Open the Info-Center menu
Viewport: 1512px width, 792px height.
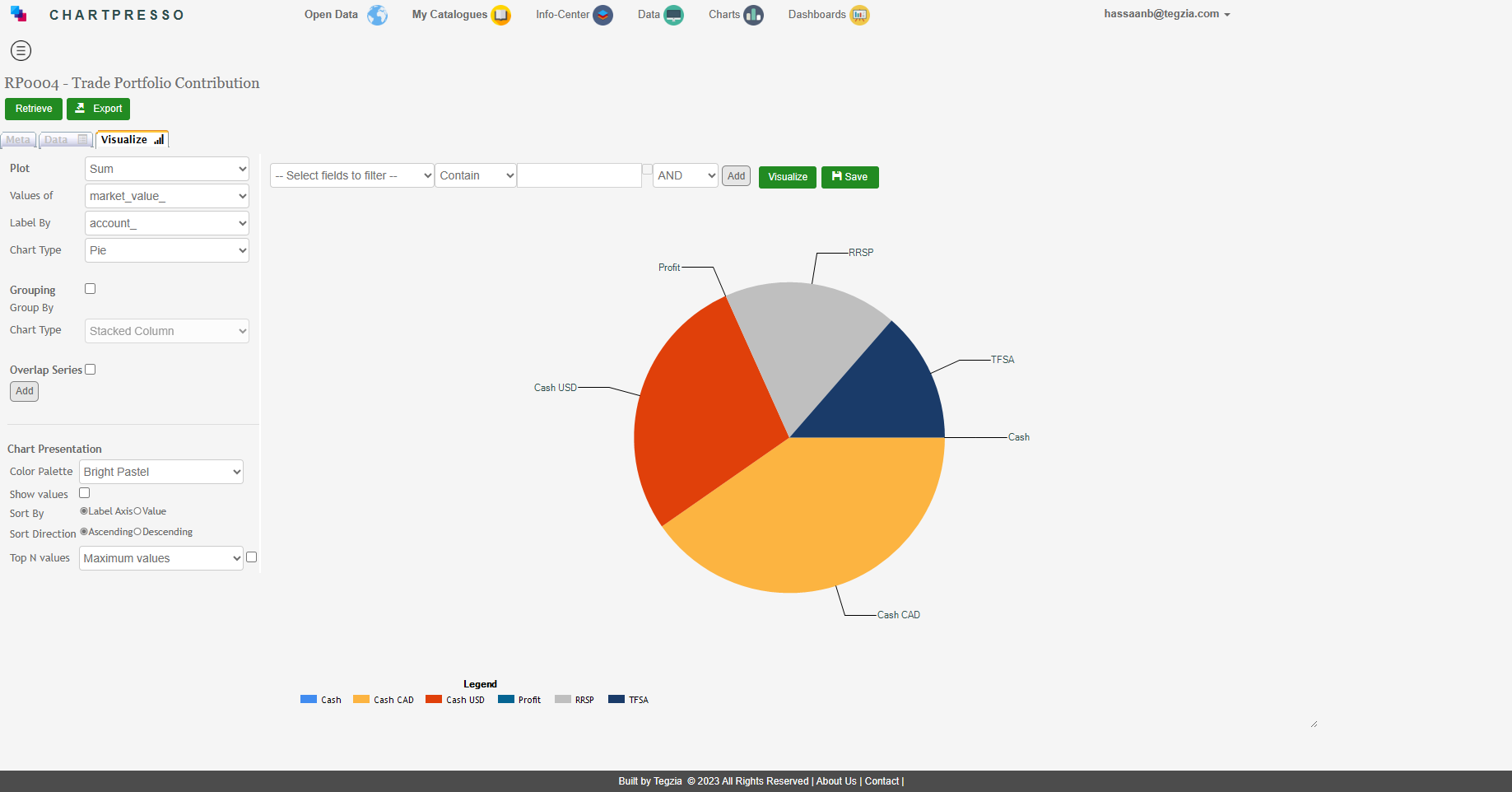[562, 15]
